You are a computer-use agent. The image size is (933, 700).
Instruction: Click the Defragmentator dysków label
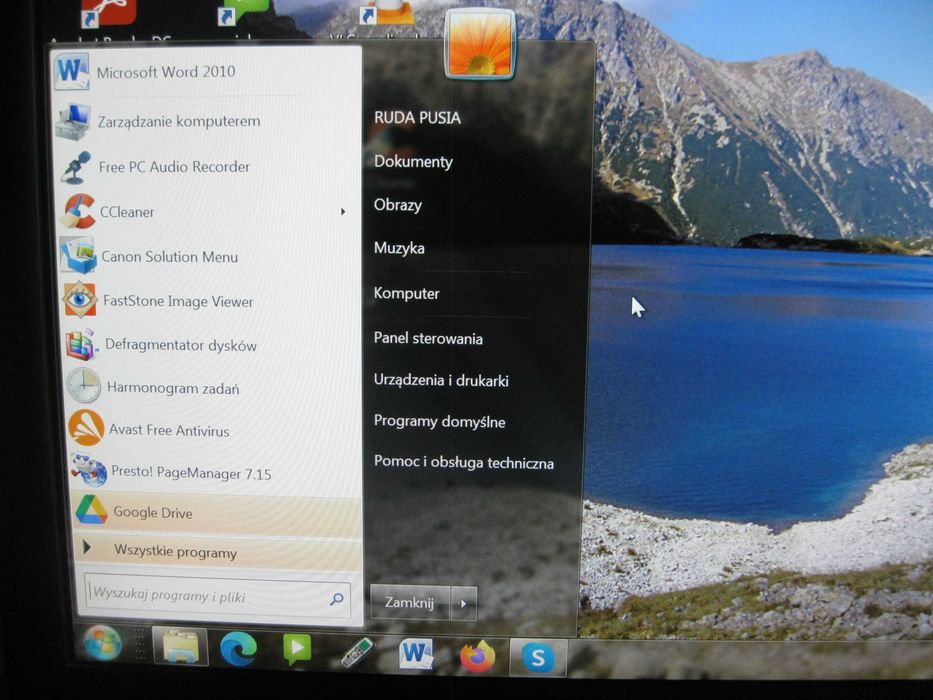tap(181, 345)
